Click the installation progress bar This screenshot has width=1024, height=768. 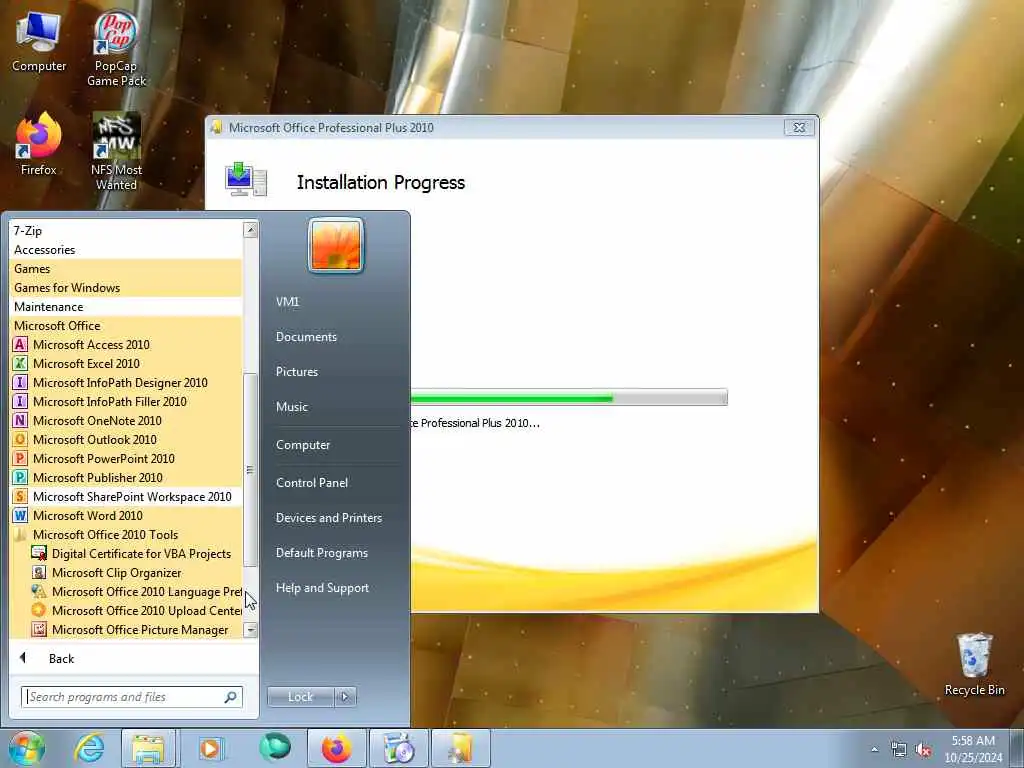[569, 397]
